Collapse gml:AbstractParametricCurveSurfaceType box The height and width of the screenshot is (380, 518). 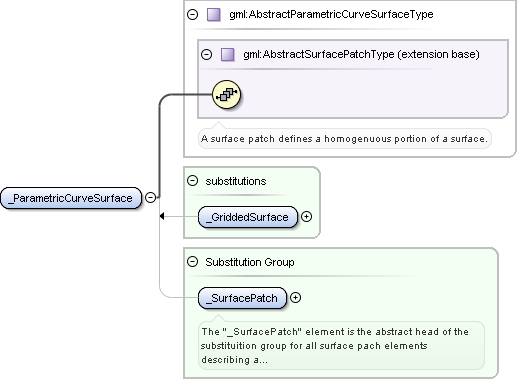pyautogui.click(x=193, y=15)
